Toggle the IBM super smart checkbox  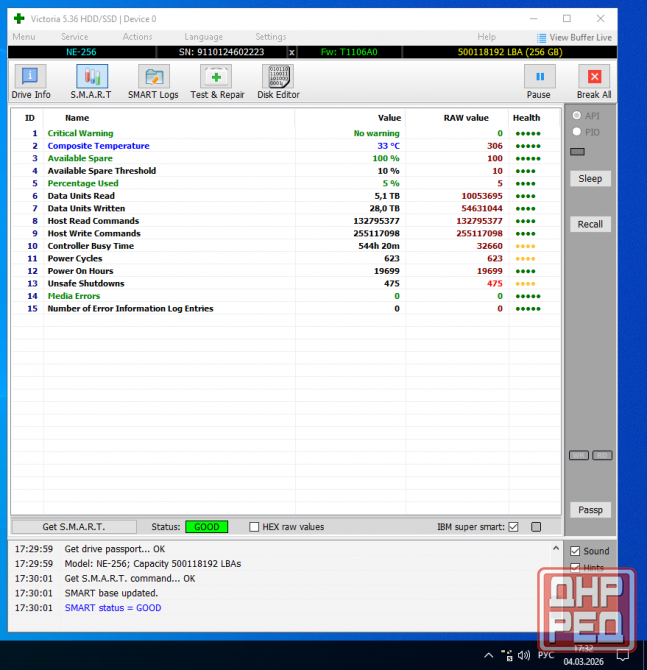[x=513, y=527]
